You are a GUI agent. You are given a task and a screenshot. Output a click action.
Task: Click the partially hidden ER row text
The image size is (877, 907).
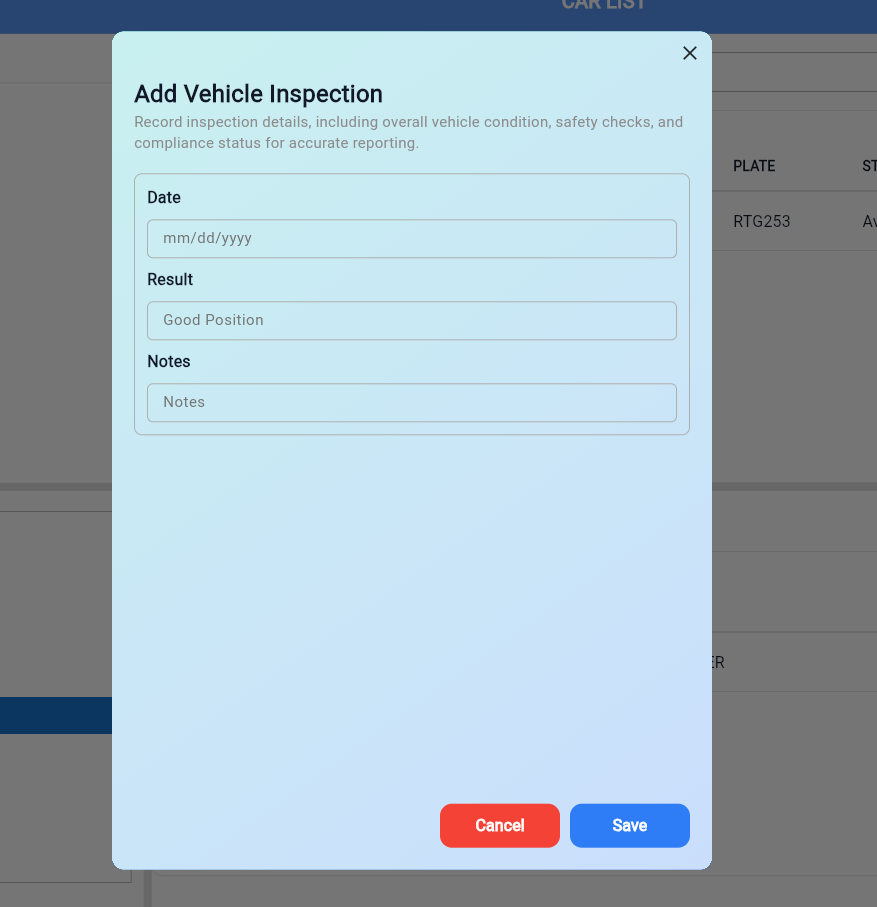(x=717, y=663)
